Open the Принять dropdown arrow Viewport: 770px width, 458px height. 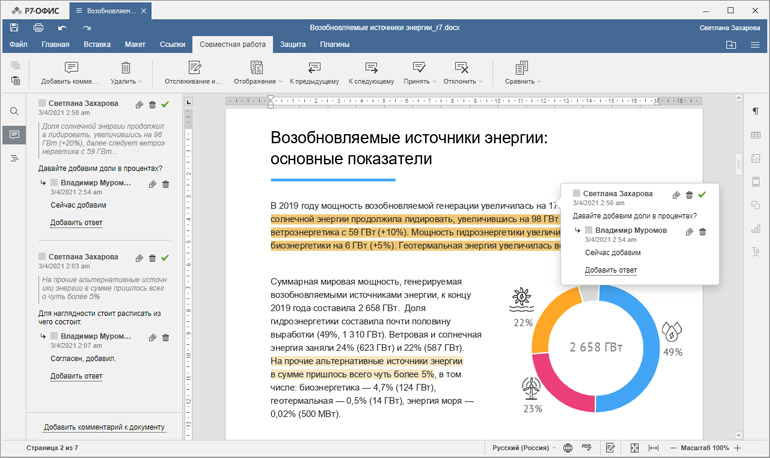[432, 81]
